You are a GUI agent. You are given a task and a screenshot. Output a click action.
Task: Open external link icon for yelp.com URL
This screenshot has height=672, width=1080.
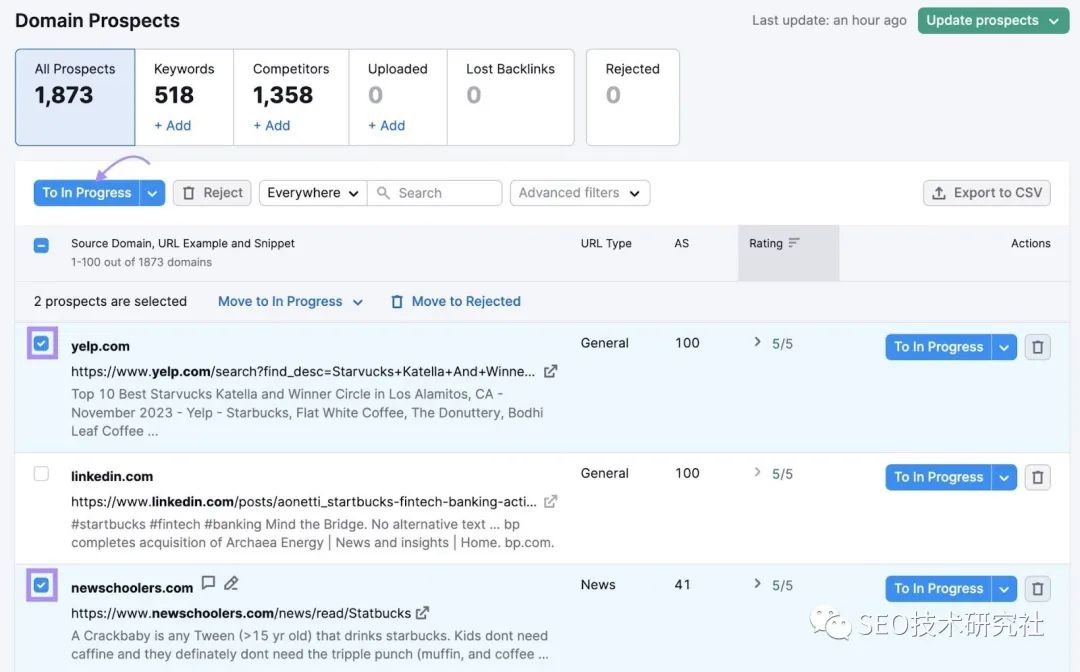pyautogui.click(x=550, y=372)
